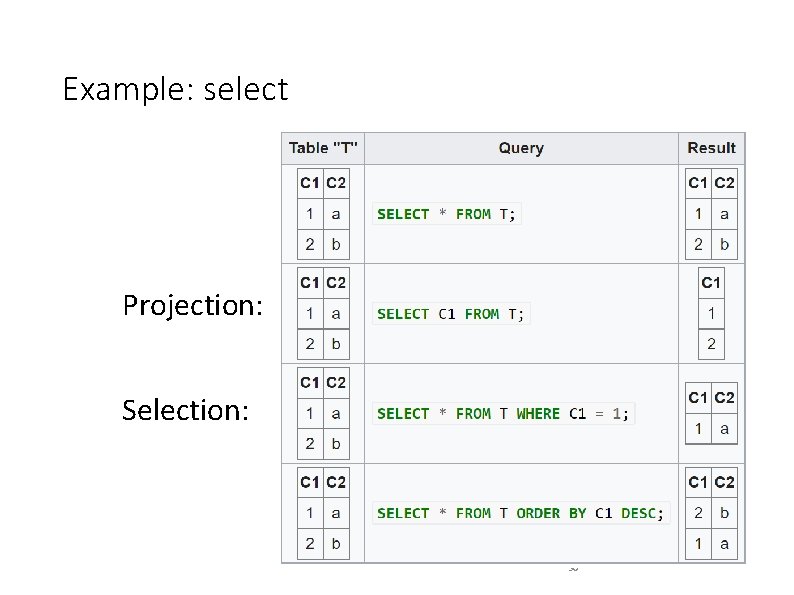Click the C1 C2 header of the first result table
This screenshot has width=794, height=595.
coord(711,183)
